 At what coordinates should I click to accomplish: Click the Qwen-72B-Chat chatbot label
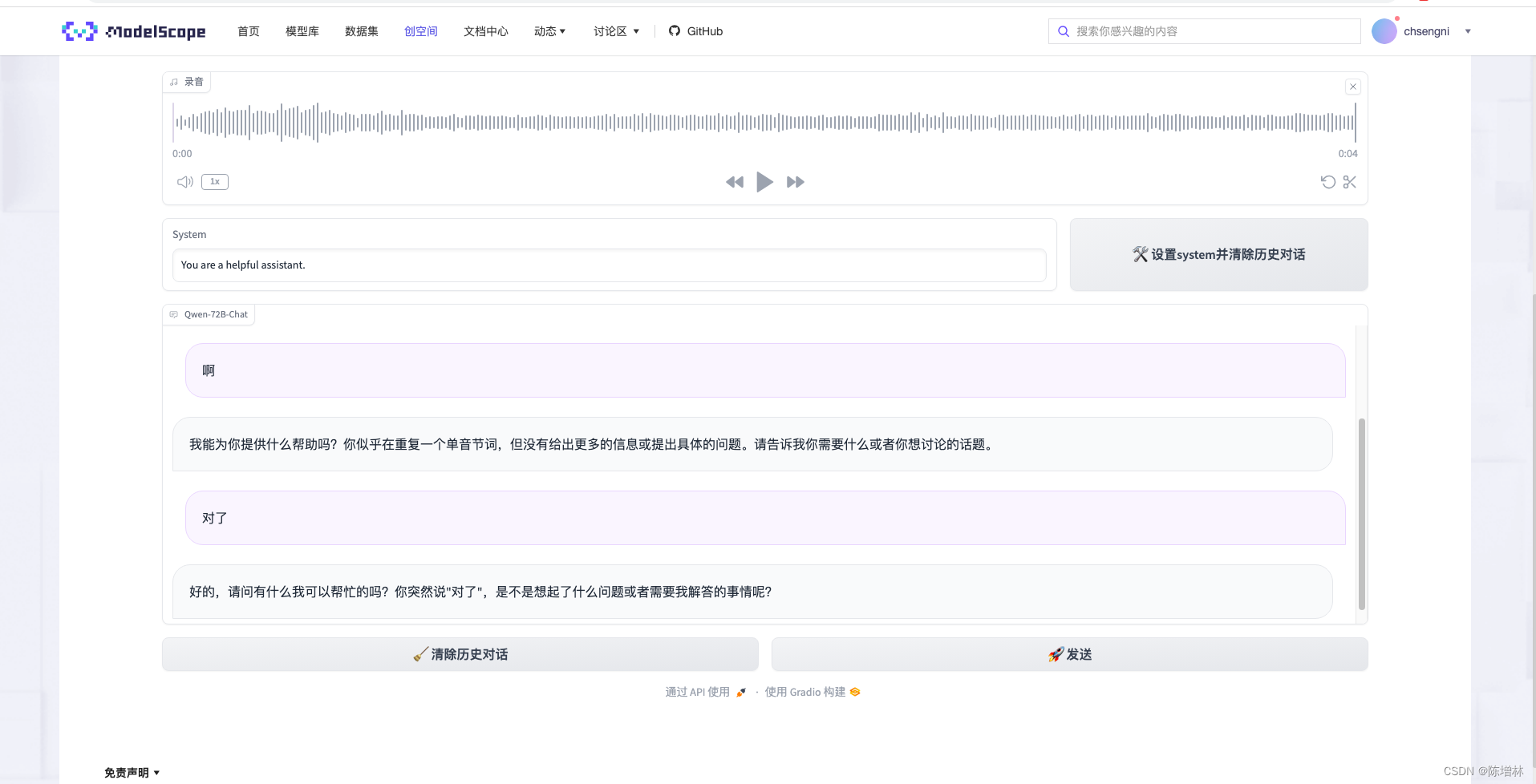(209, 314)
